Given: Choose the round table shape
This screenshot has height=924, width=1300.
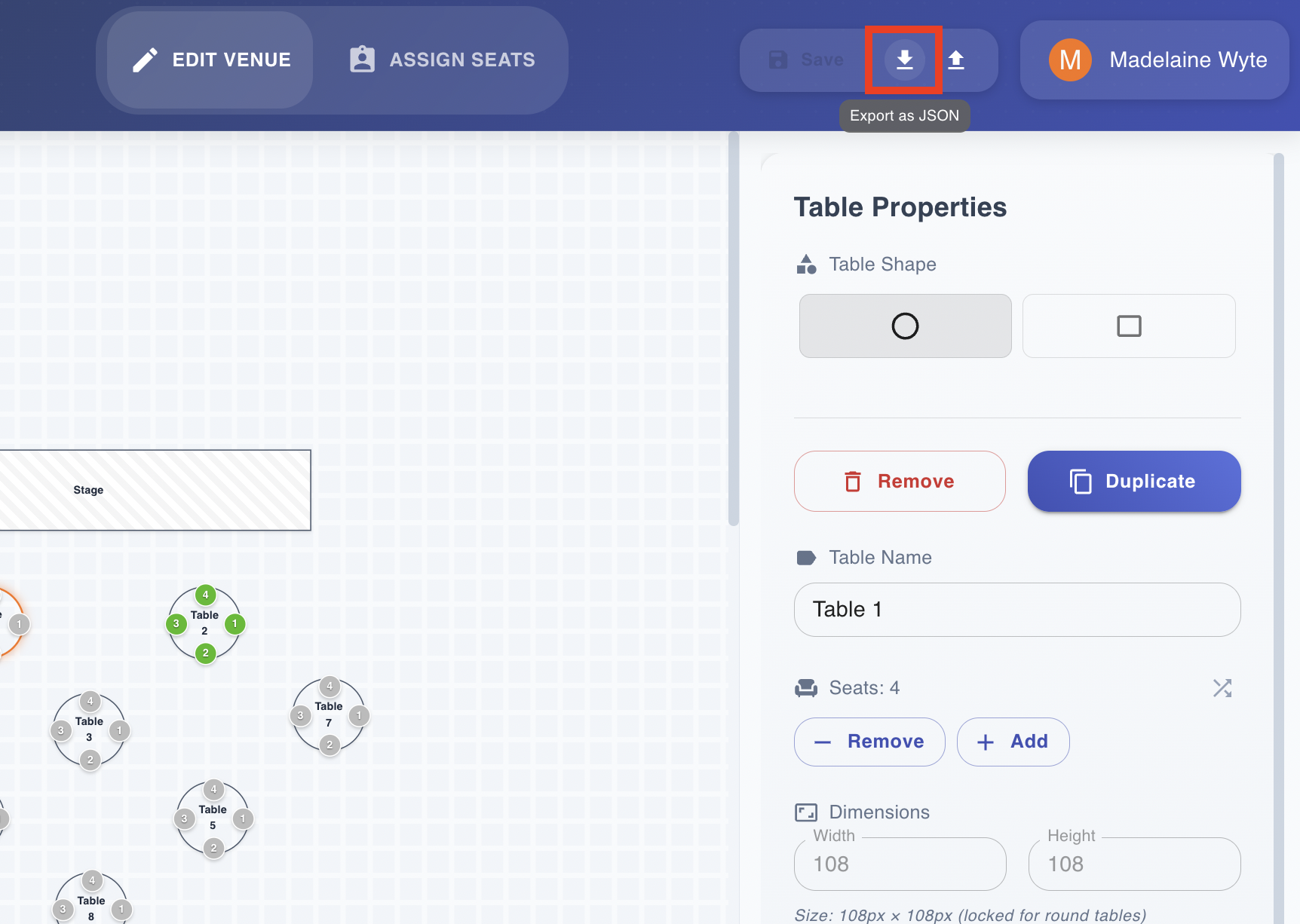Looking at the screenshot, I should 905,326.
